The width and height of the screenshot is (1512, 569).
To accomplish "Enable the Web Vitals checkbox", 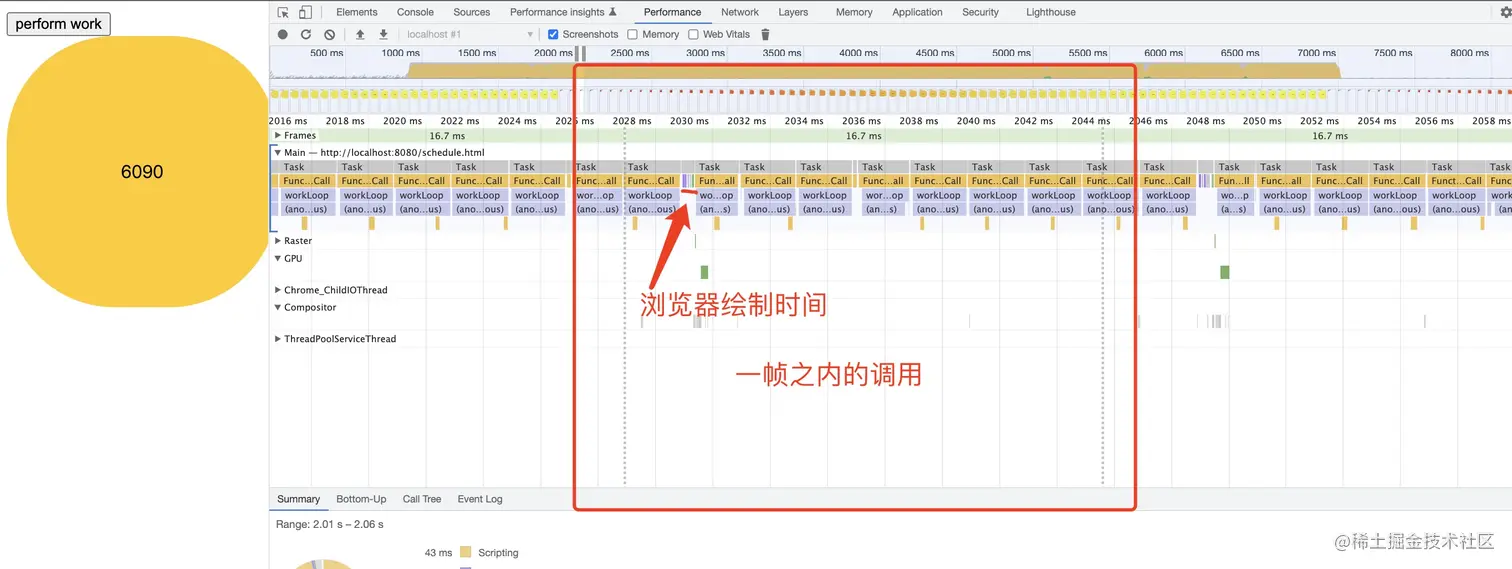I will click(x=693, y=34).
